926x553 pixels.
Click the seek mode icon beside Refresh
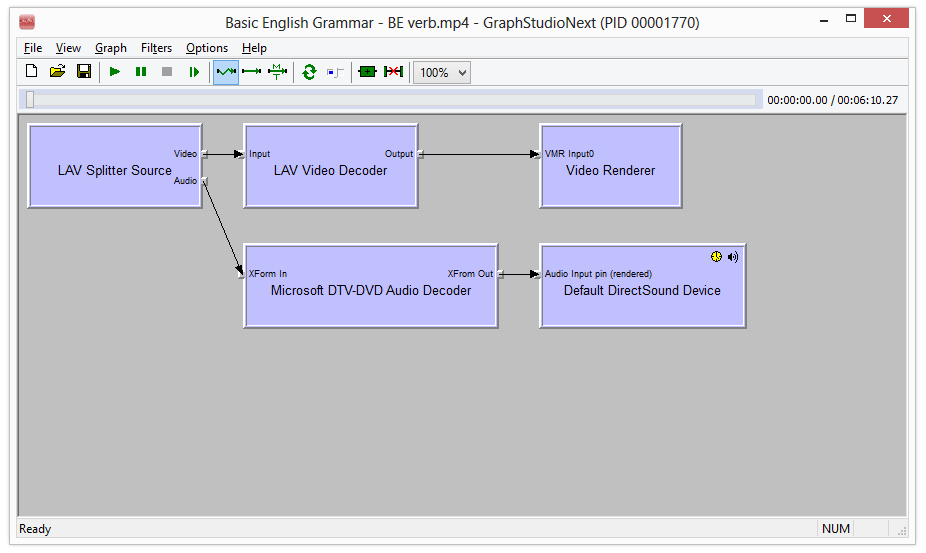[x=335, y=72]
